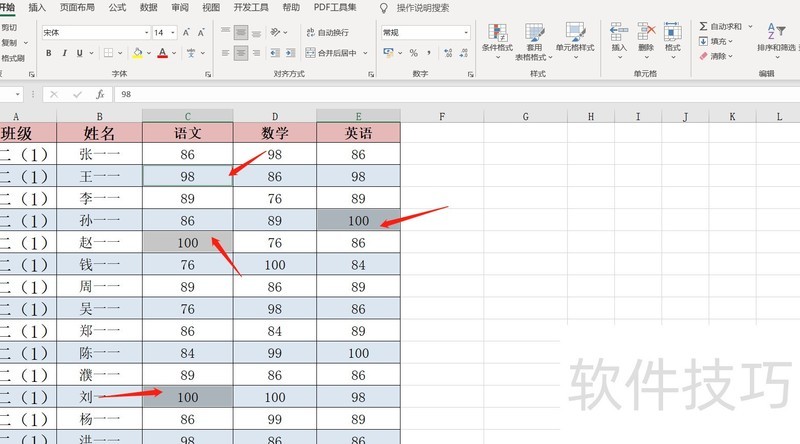Screen dimensions: 800x444
Task: Click the formula bar showing 98
Action: pos(457,94)
